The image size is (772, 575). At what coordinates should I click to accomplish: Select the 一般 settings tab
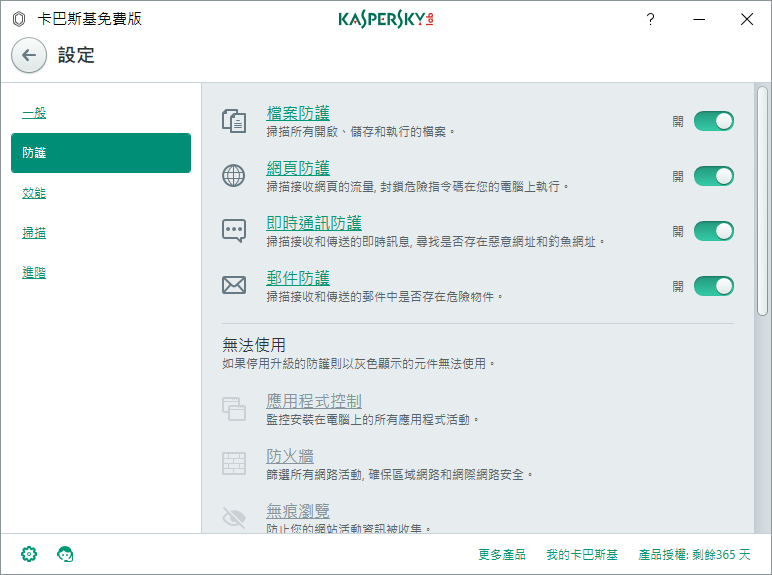(34, 113)
